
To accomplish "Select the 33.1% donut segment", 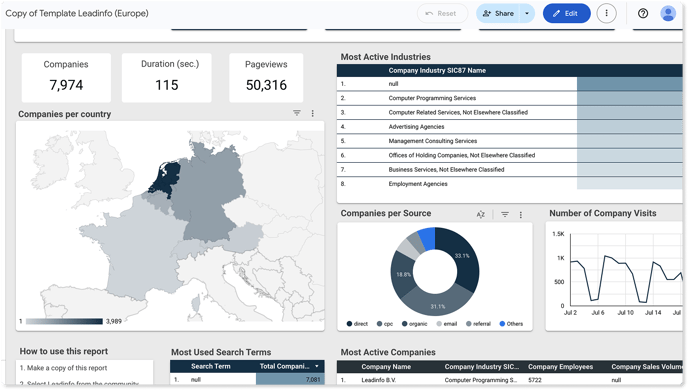I will click(x=463, y=257).
